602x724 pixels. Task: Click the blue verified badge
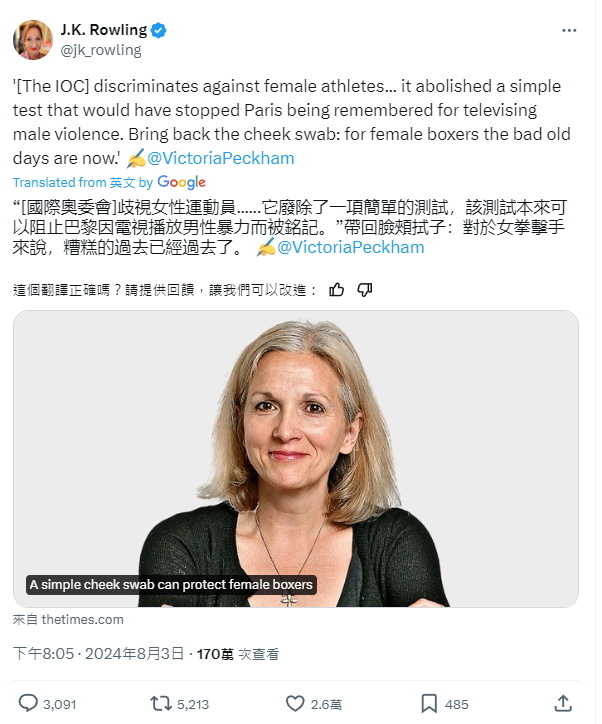point(158,30)
